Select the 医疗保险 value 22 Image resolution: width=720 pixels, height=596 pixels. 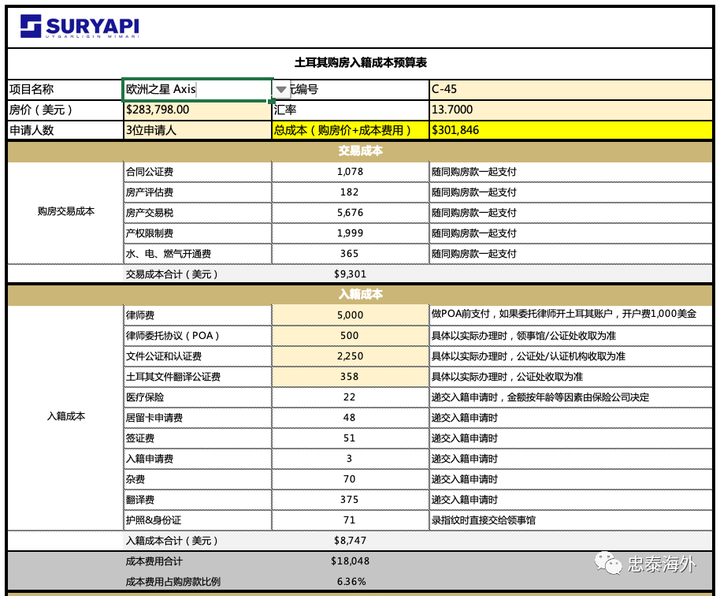pos(350,397)
